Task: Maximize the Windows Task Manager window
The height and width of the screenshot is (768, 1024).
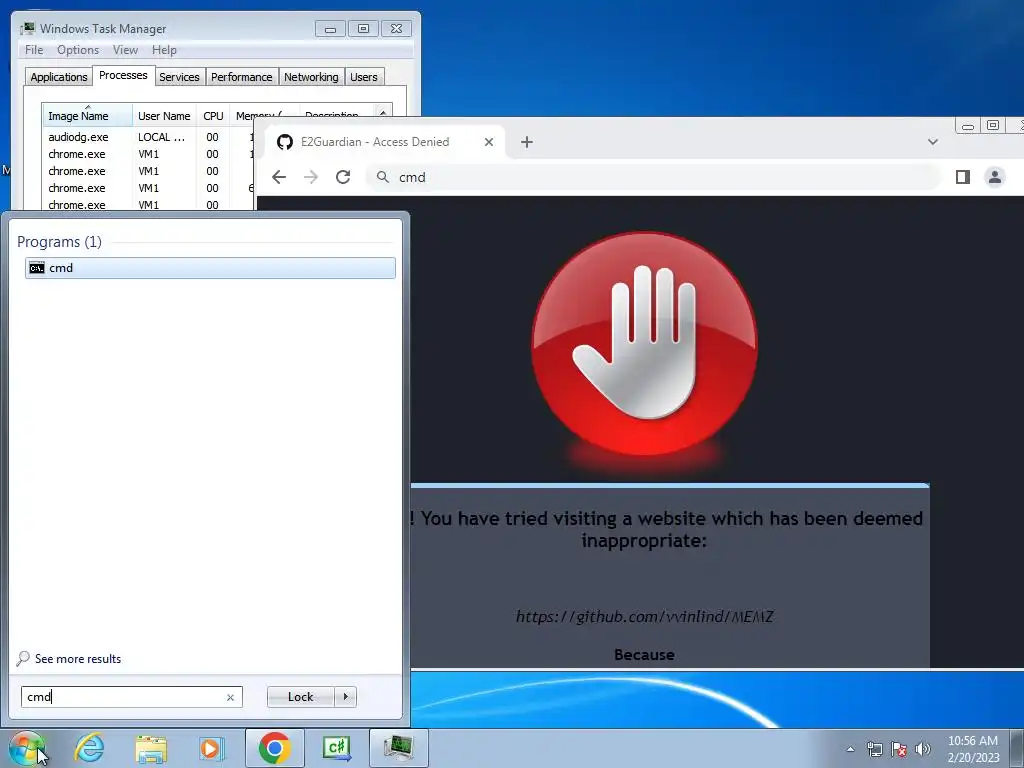Action: point(363,29)
